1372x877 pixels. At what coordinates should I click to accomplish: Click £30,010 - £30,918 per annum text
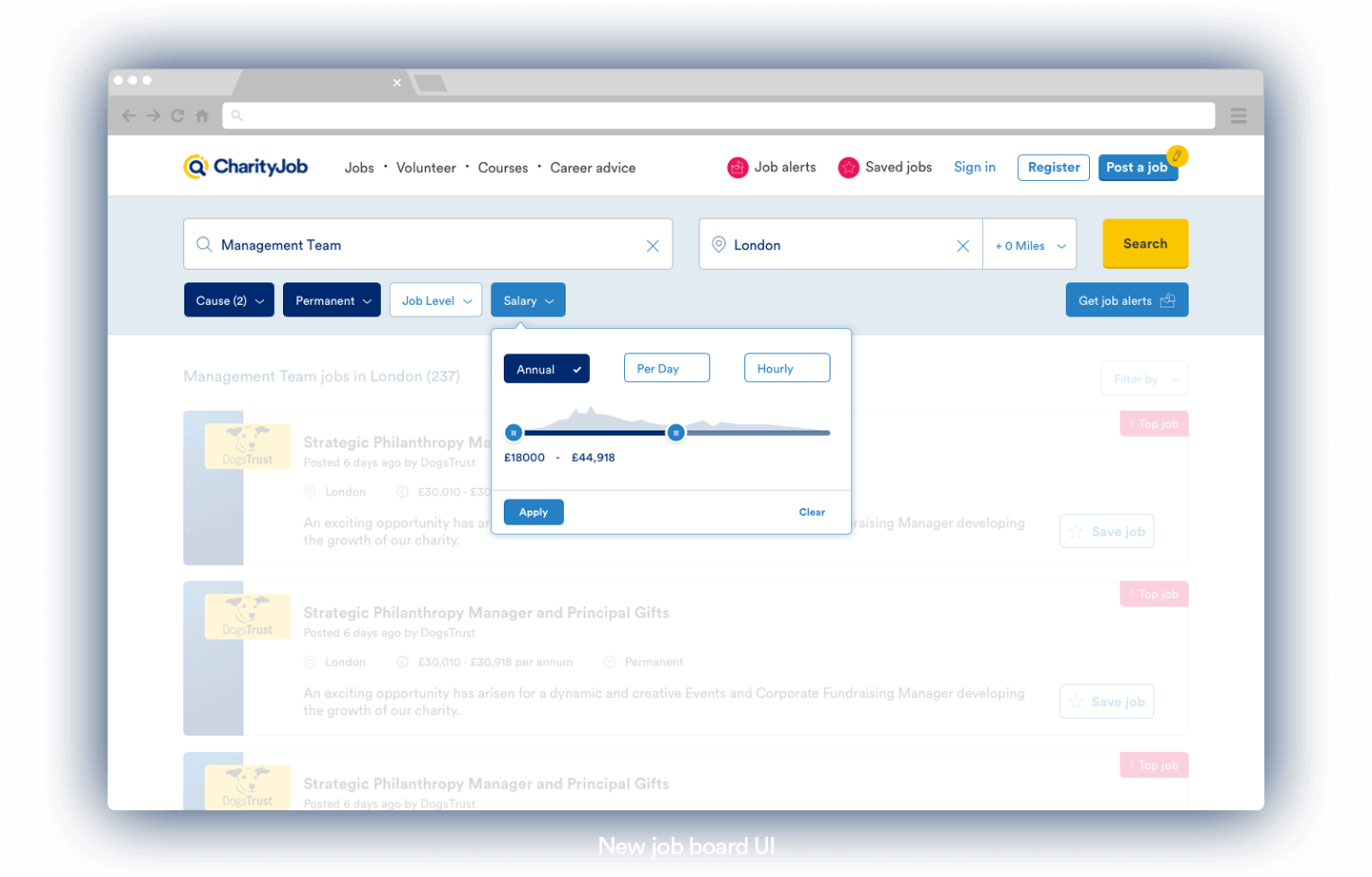point(494,662)
